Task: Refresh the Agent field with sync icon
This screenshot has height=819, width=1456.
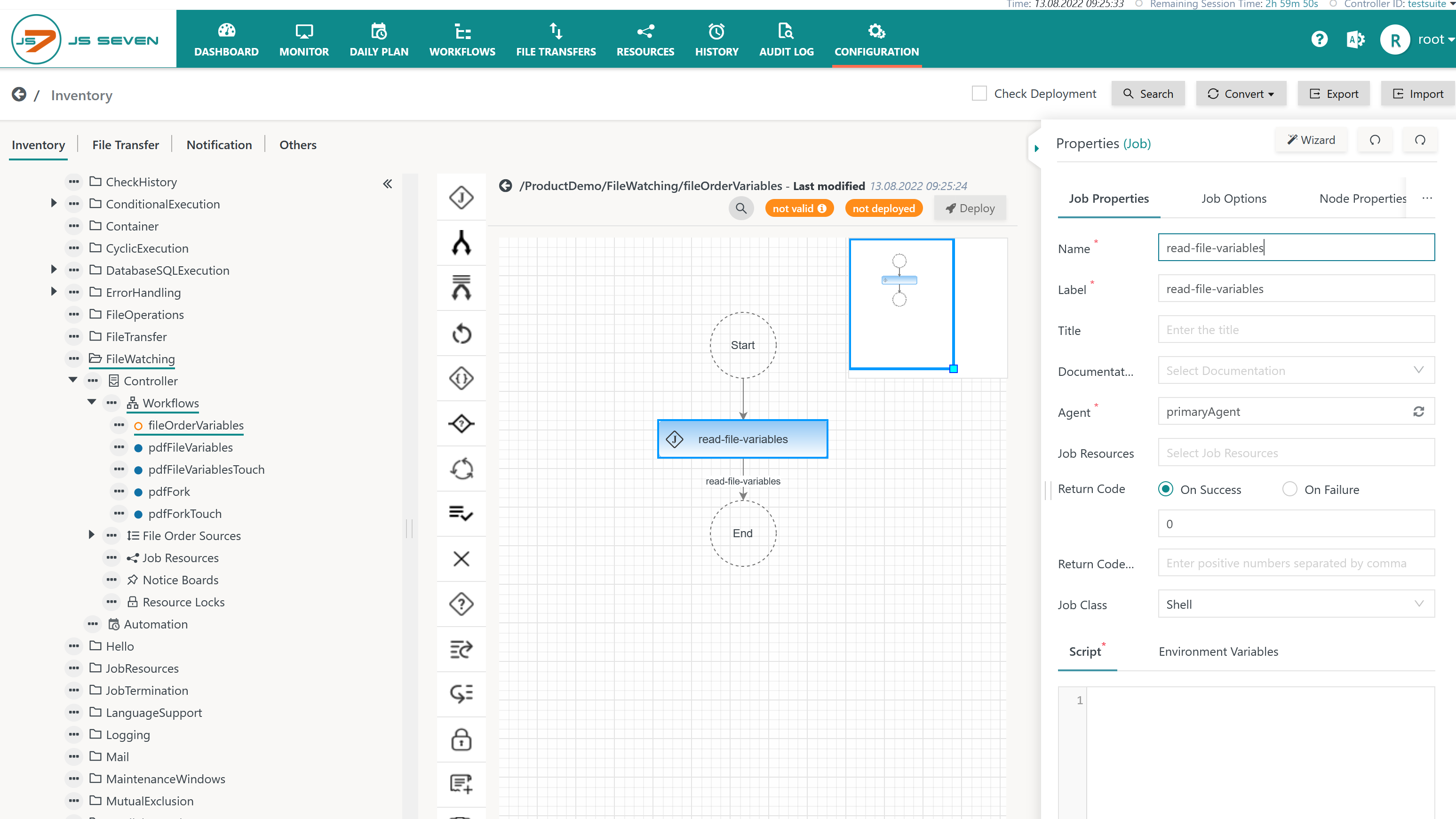Action: [x=1418, y=412]
